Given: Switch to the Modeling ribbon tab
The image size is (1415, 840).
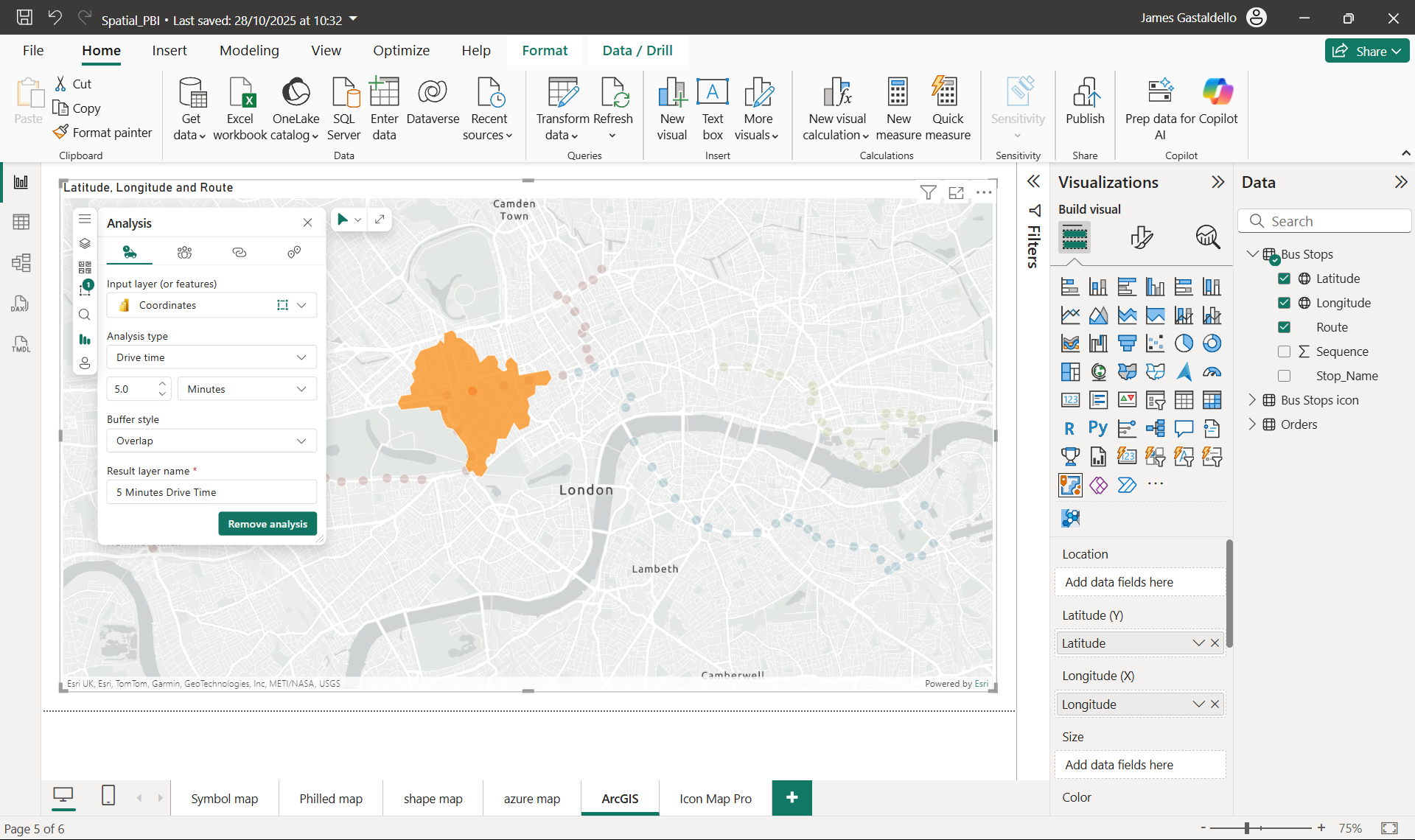Looking at the screenshot, I should tap(249, 50).
